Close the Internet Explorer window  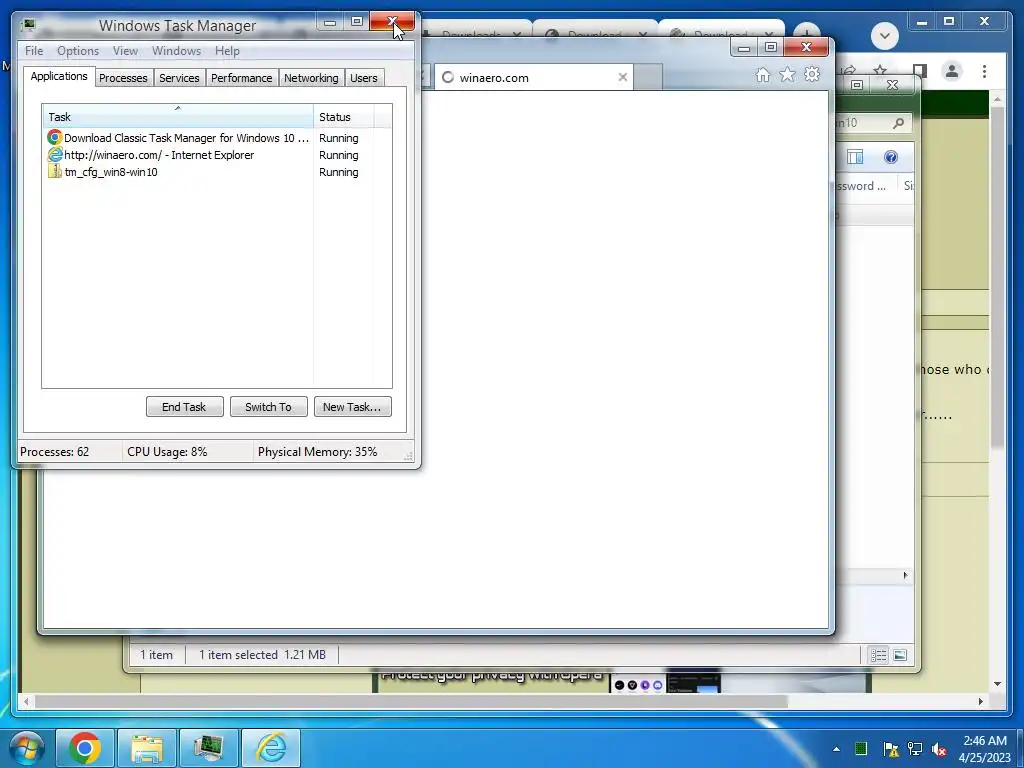click(x=807, y=47)
